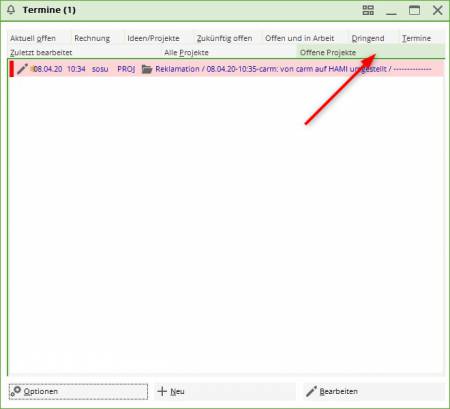This screenshot has width=450, height=409.
Task: Select the Offene Projekte tab
Action: tap(328, 52)
